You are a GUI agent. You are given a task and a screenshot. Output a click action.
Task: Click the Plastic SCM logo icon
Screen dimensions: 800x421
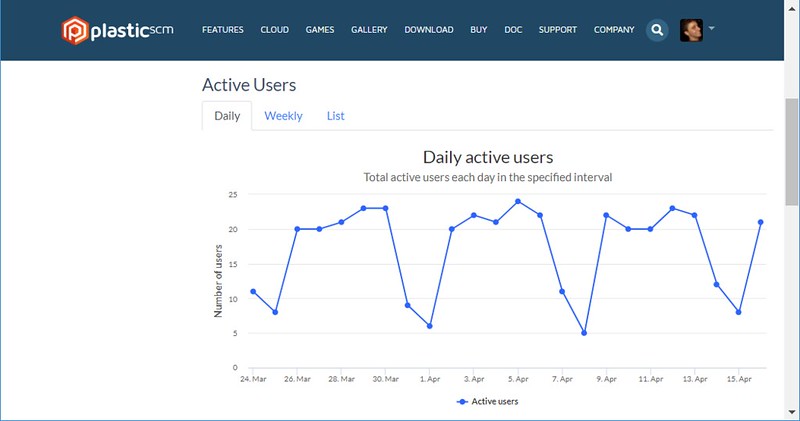point(75,30)
